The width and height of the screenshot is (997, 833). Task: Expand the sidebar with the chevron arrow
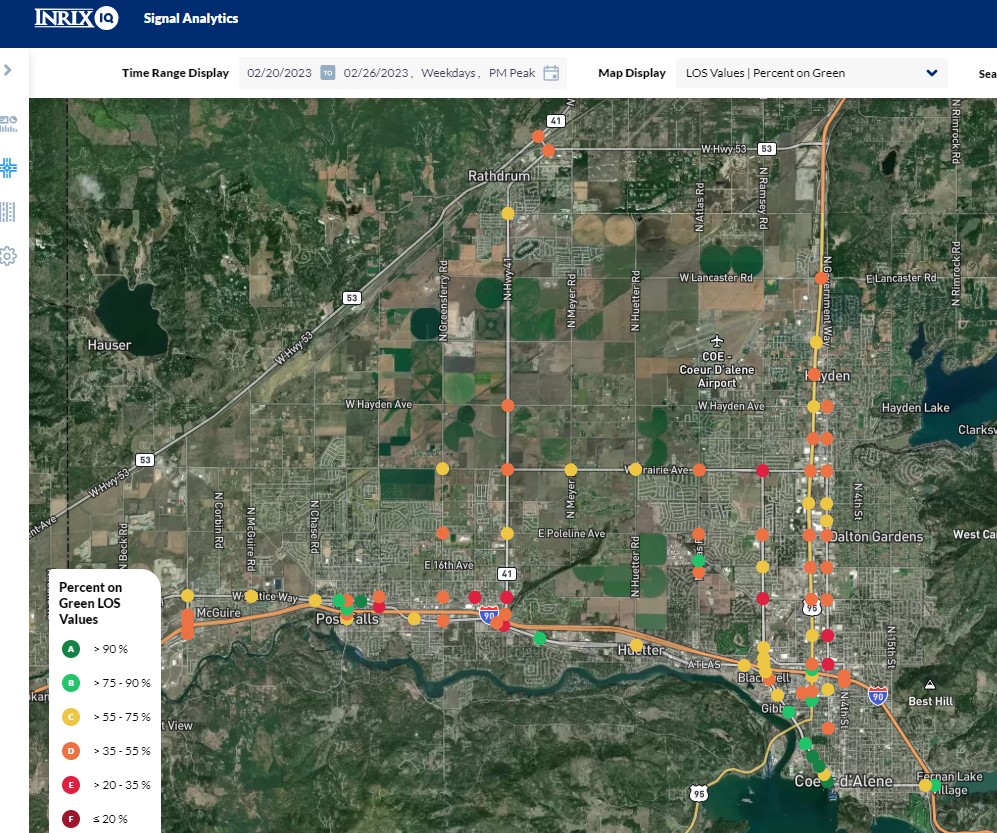[8, 70]
